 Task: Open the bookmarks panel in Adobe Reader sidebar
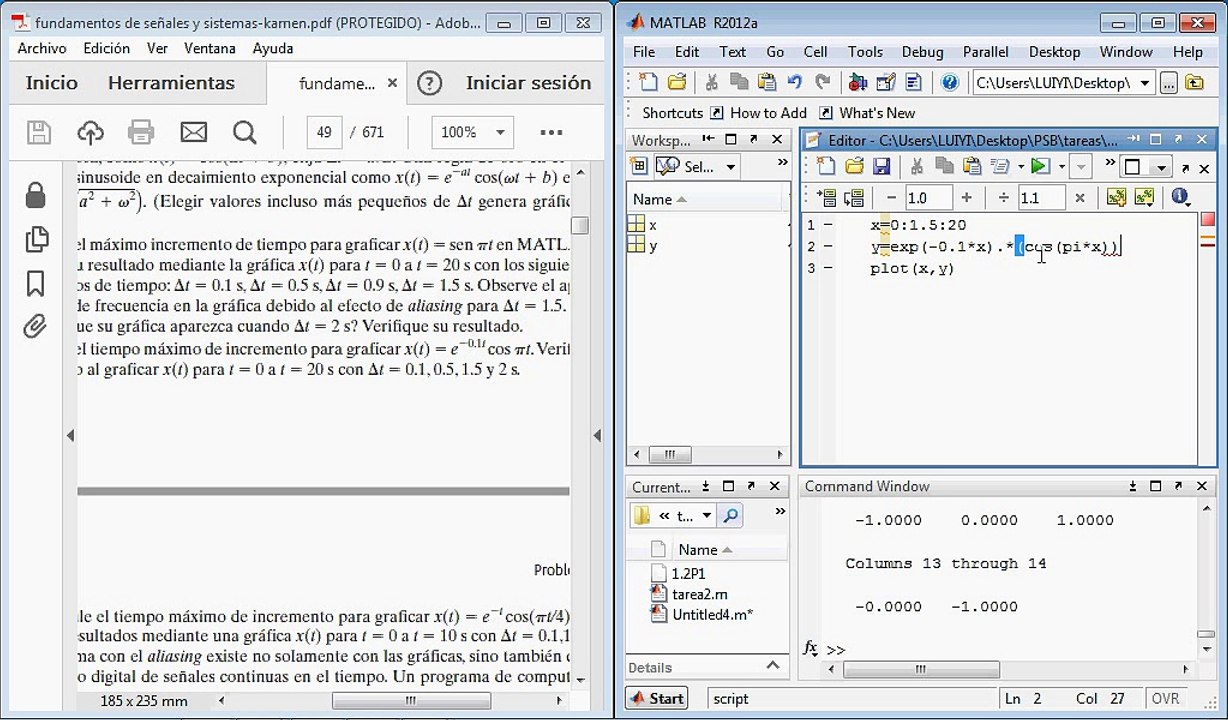click(x=36, y=283)
